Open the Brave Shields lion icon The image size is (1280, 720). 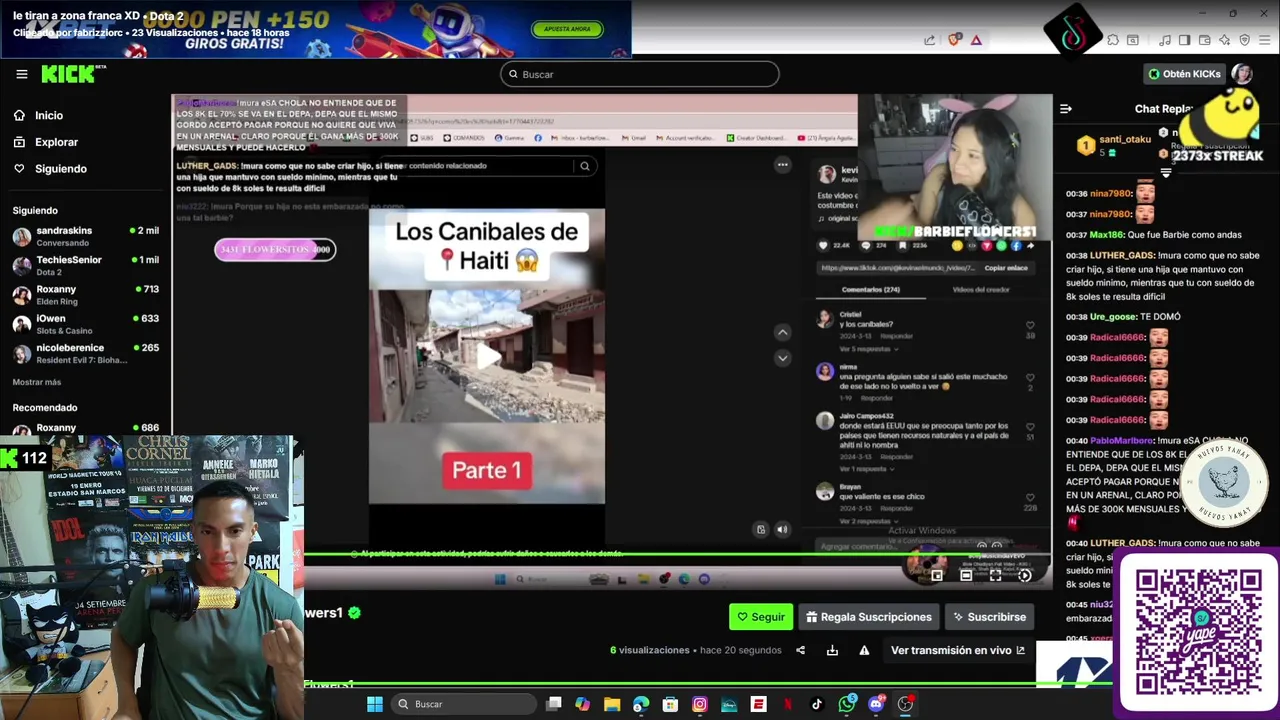coord(954,40)
